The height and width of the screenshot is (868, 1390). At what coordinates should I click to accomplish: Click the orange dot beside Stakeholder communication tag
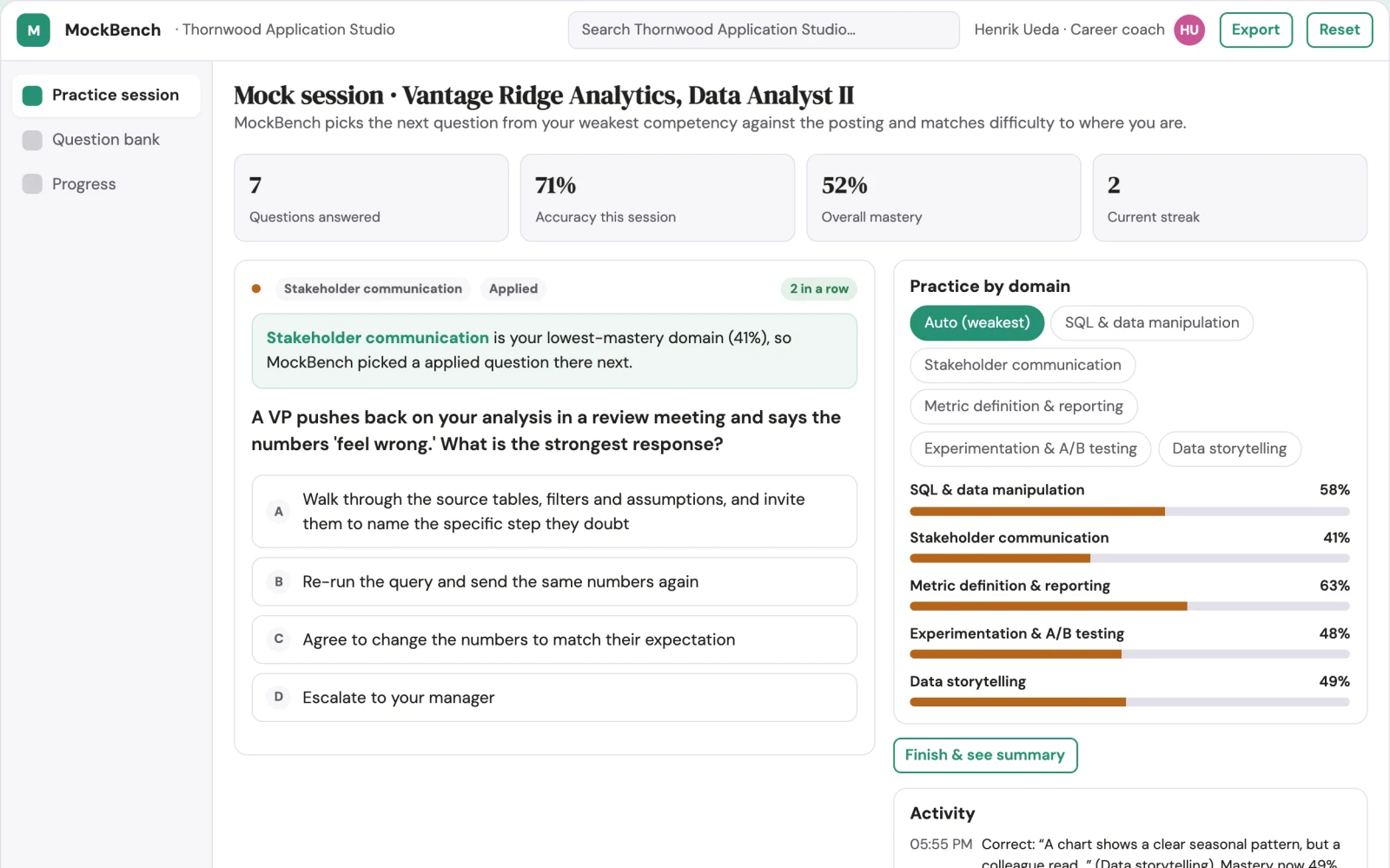point(256,288)
